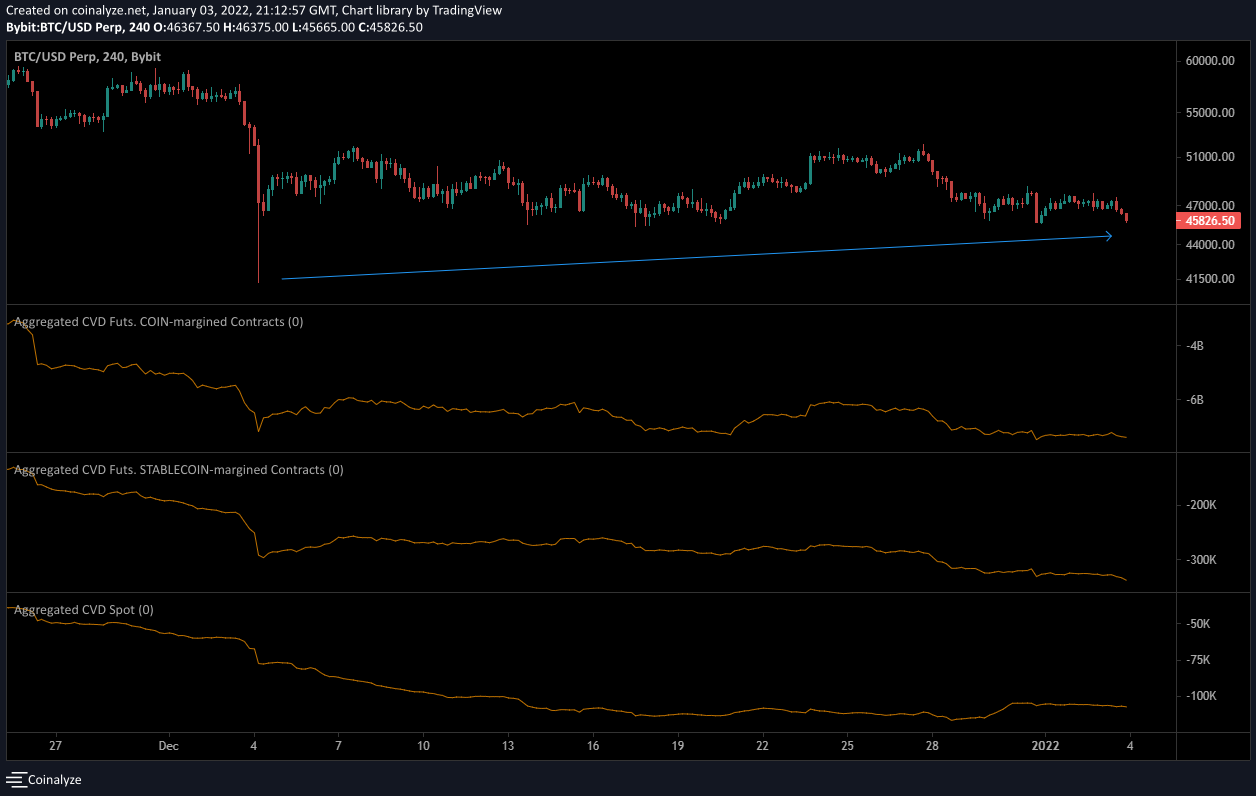This screenshot has width=1256, height=796.
Task: Select the 13 date marker on the time axis
Action: pyautogui.click(x=508, y=746)
